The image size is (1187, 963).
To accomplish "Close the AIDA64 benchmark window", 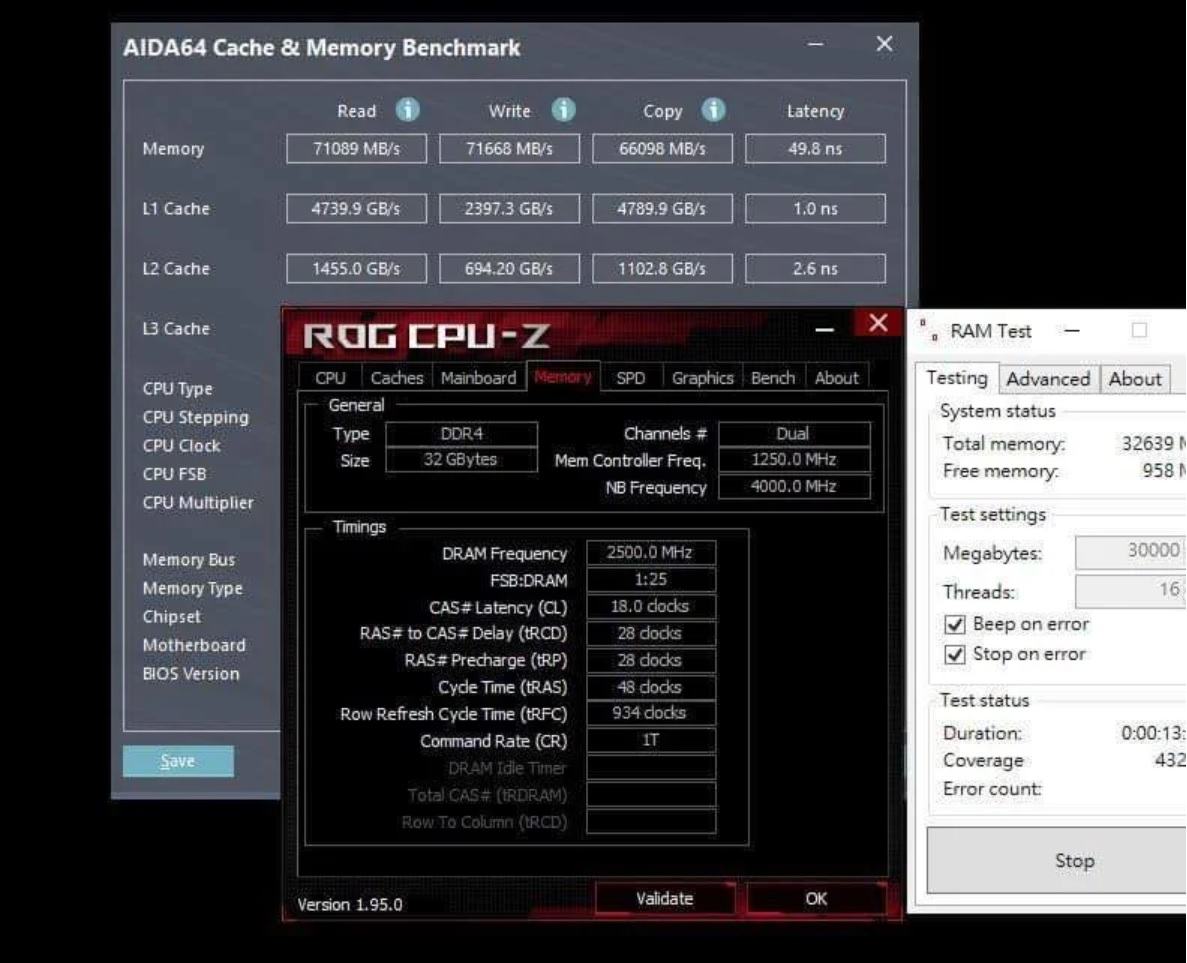I will click(x=884, y=44).
